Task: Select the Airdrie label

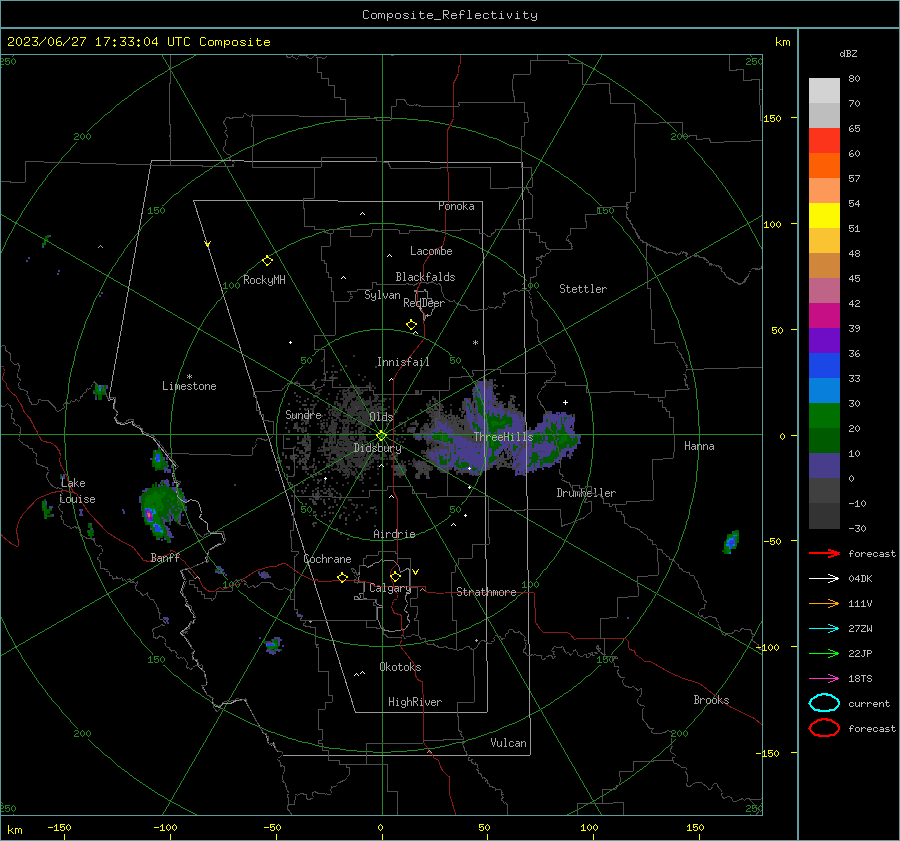Action: tap(394, 534)
